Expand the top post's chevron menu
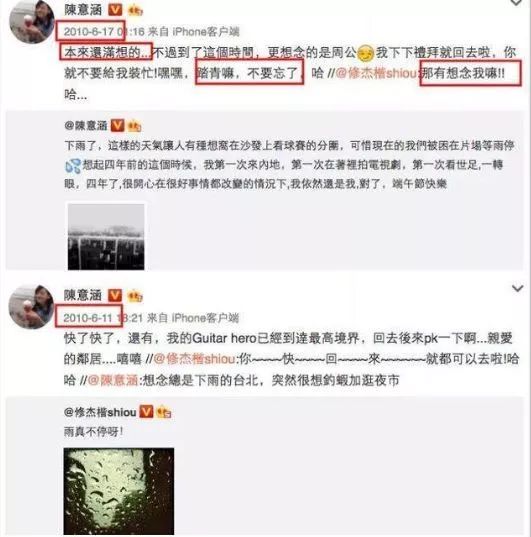 (x=517, y=3)
